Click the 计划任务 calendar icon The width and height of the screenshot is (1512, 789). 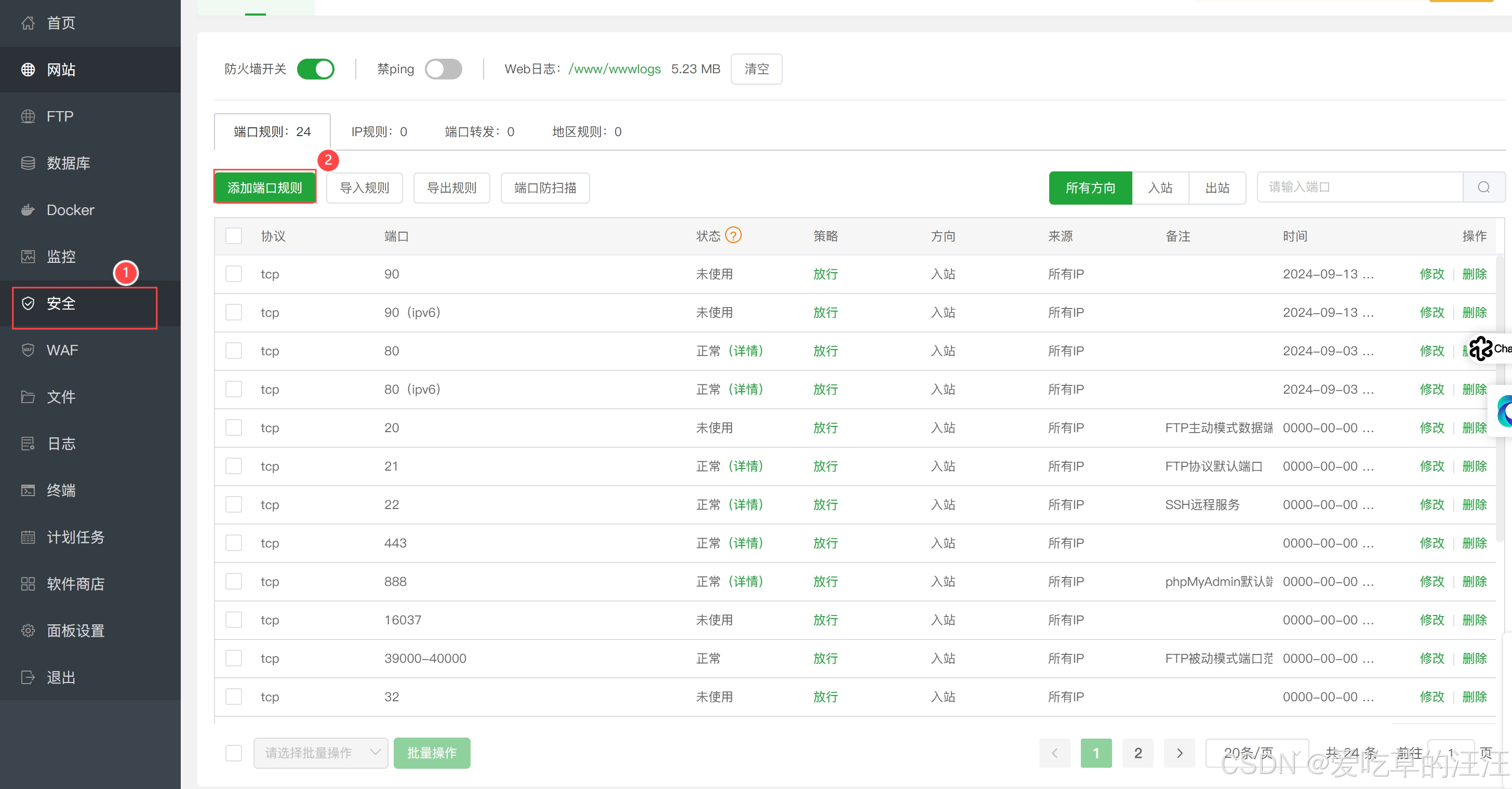(x=28, y=537)
